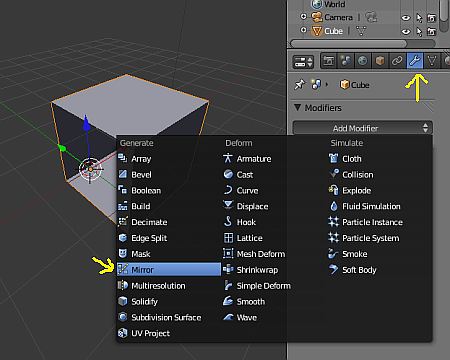Add the Explode modifier
Image resolution: width=450 pixels, height=360 pixels.
(x=379, y=190)
